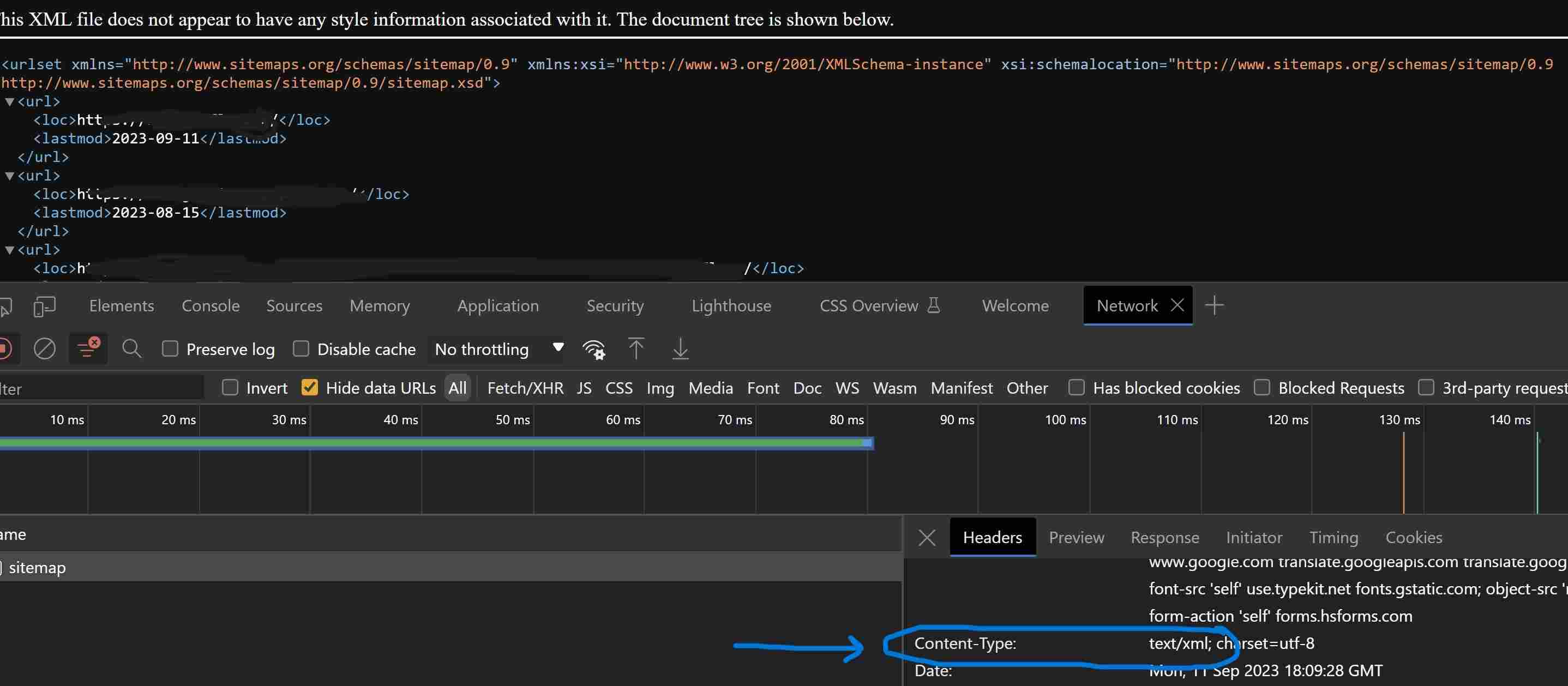Enable the Disable cache checkbox

(301, 349)
